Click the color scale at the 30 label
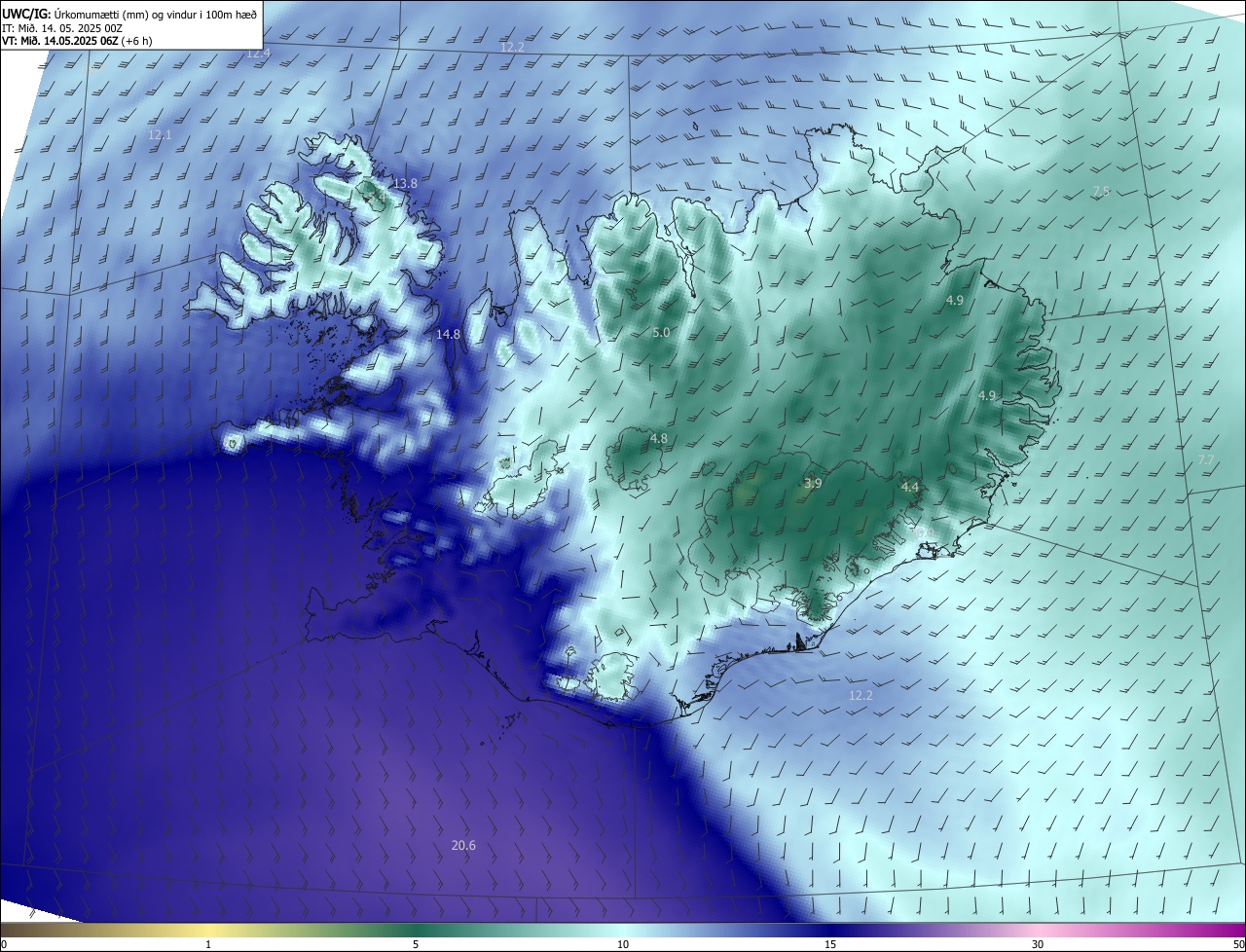The width and height of the screenshot is (1246, 952). tap(1038, 944)
